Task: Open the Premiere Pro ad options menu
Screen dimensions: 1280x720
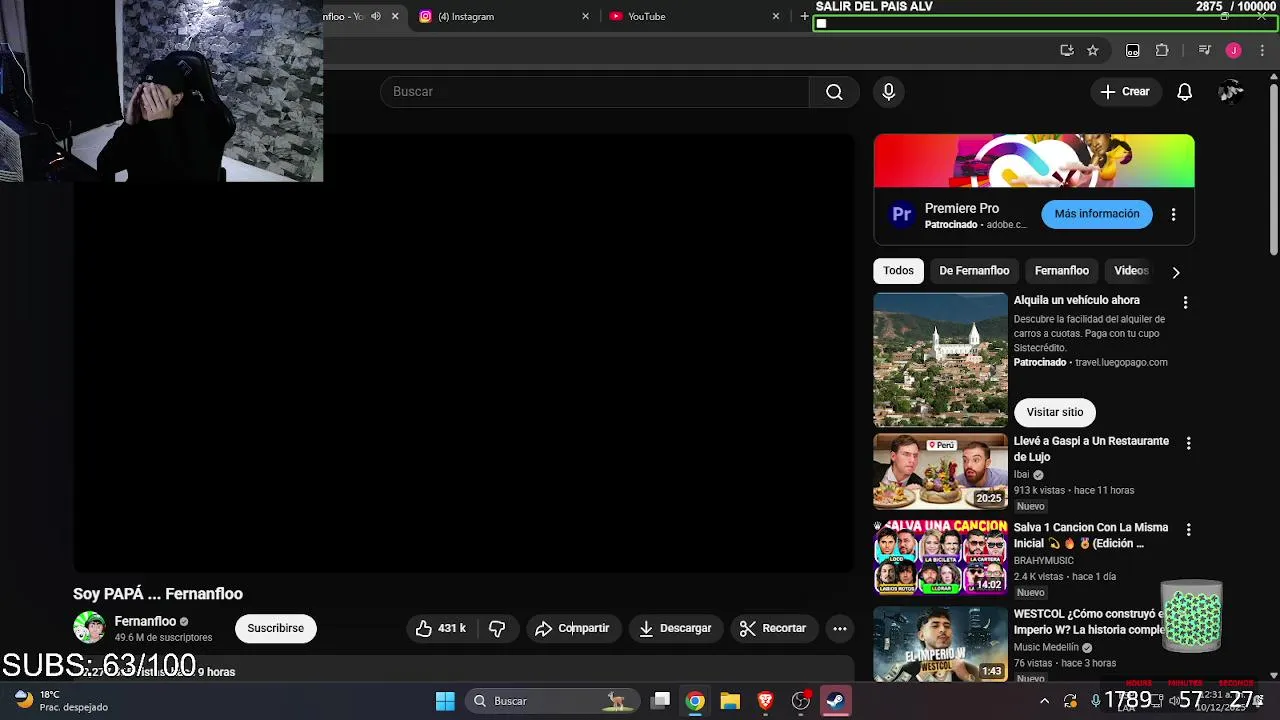Action: tap(1173, 214)
